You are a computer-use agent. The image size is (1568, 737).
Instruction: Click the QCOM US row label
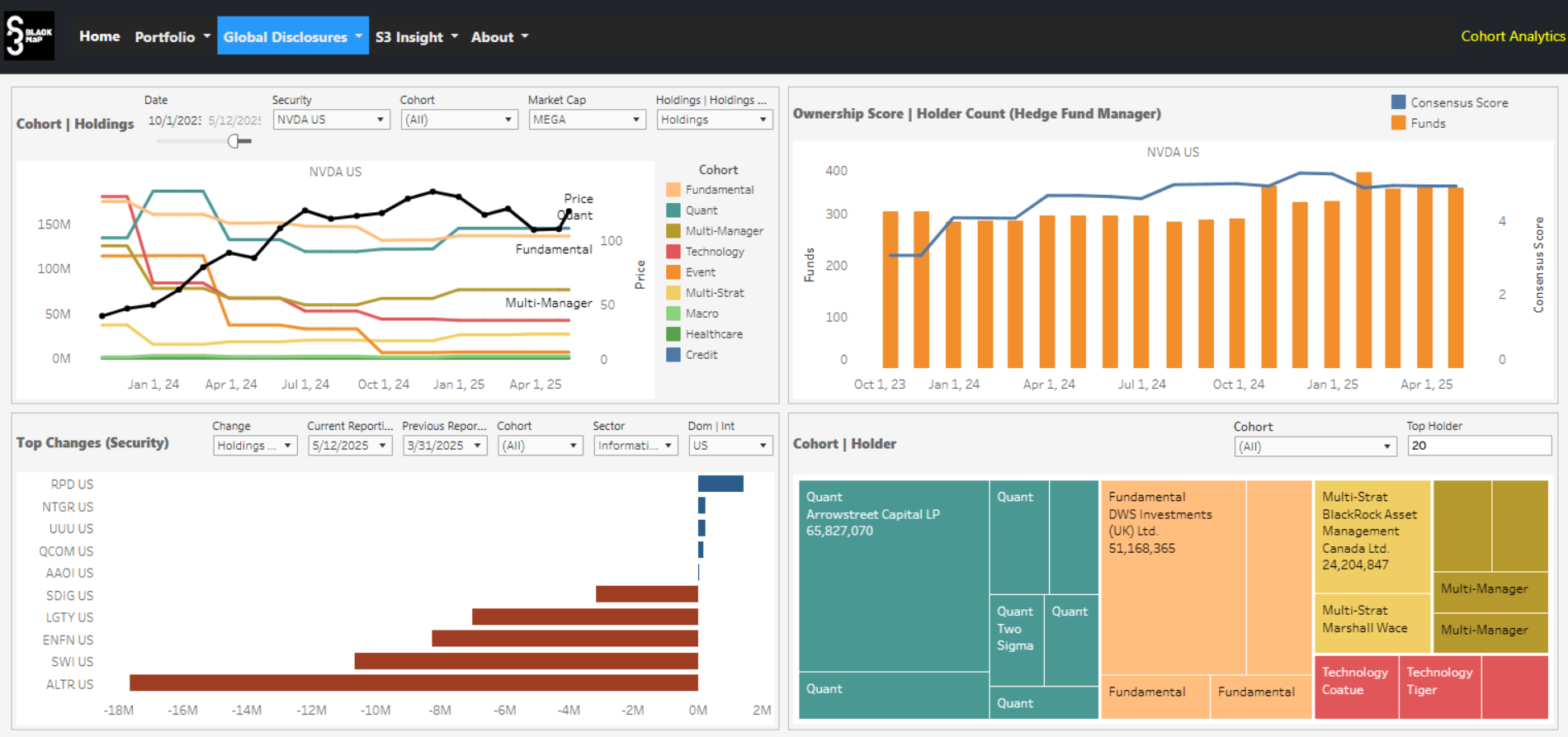coord(66,551)
